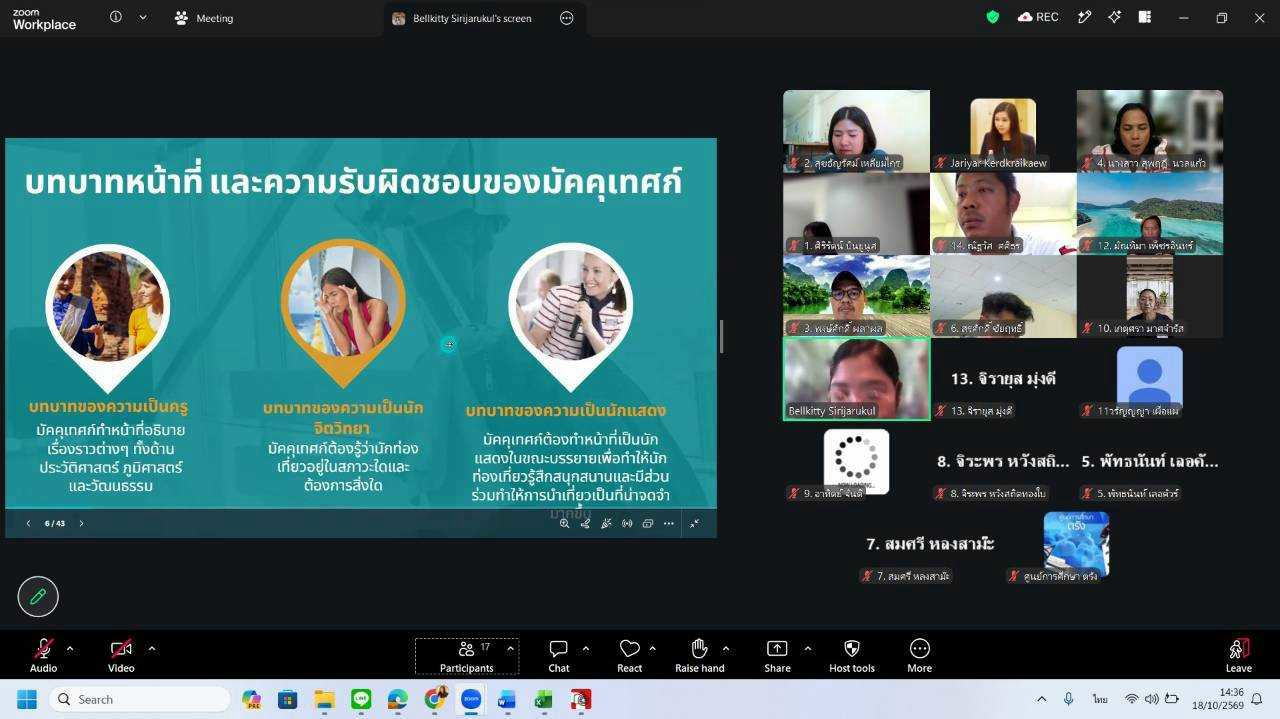Show hidden system tray icons
The image size is (1280, 719).
click(1041, 699)
